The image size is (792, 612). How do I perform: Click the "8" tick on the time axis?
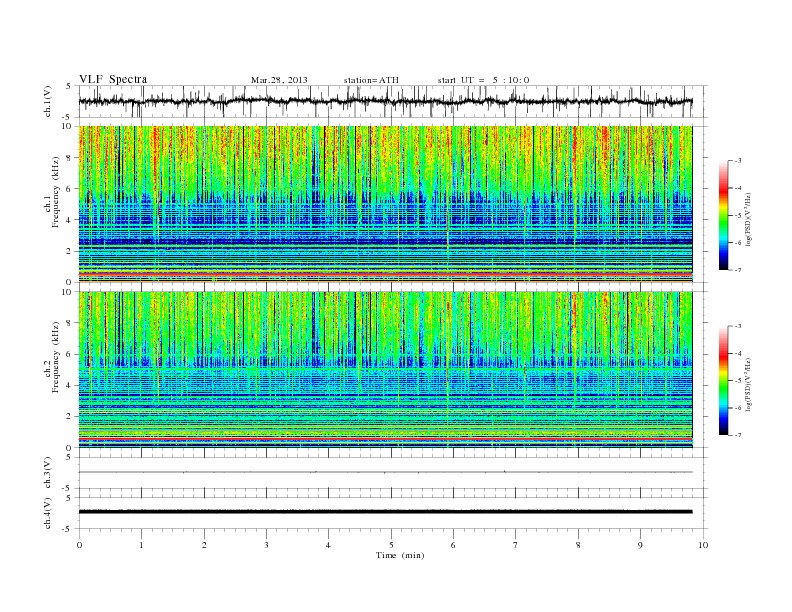578,545
